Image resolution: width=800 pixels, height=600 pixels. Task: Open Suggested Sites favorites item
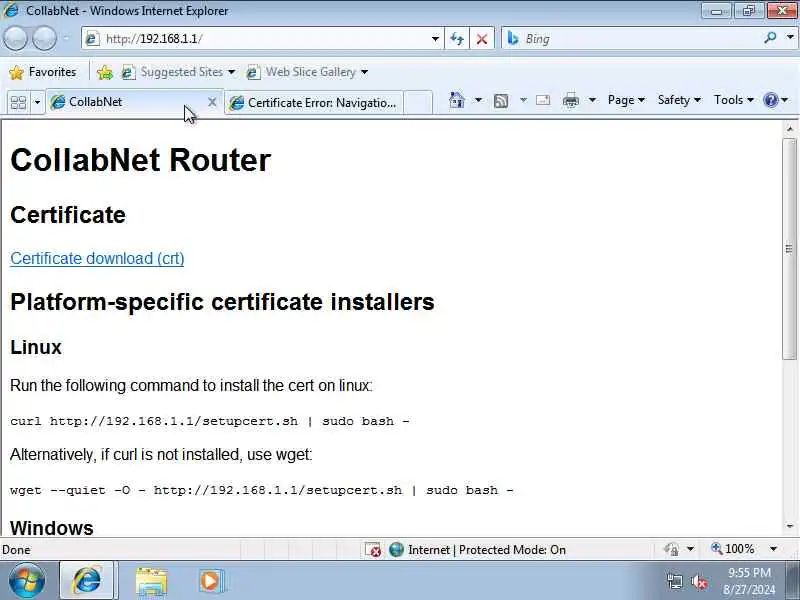point(178,72)
